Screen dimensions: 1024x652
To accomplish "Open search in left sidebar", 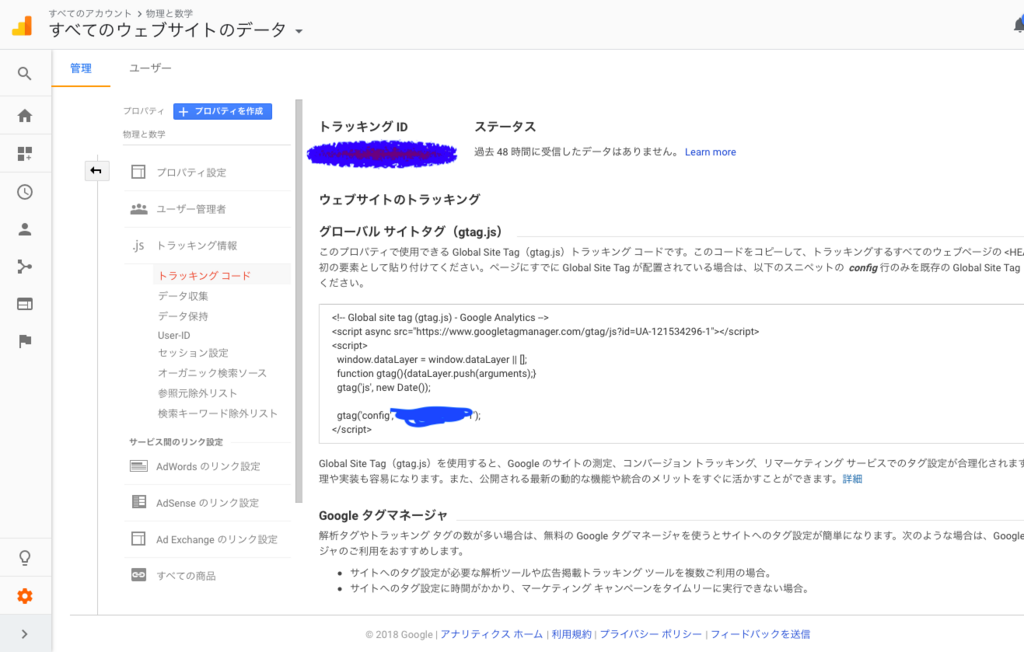I will (25, 74).
